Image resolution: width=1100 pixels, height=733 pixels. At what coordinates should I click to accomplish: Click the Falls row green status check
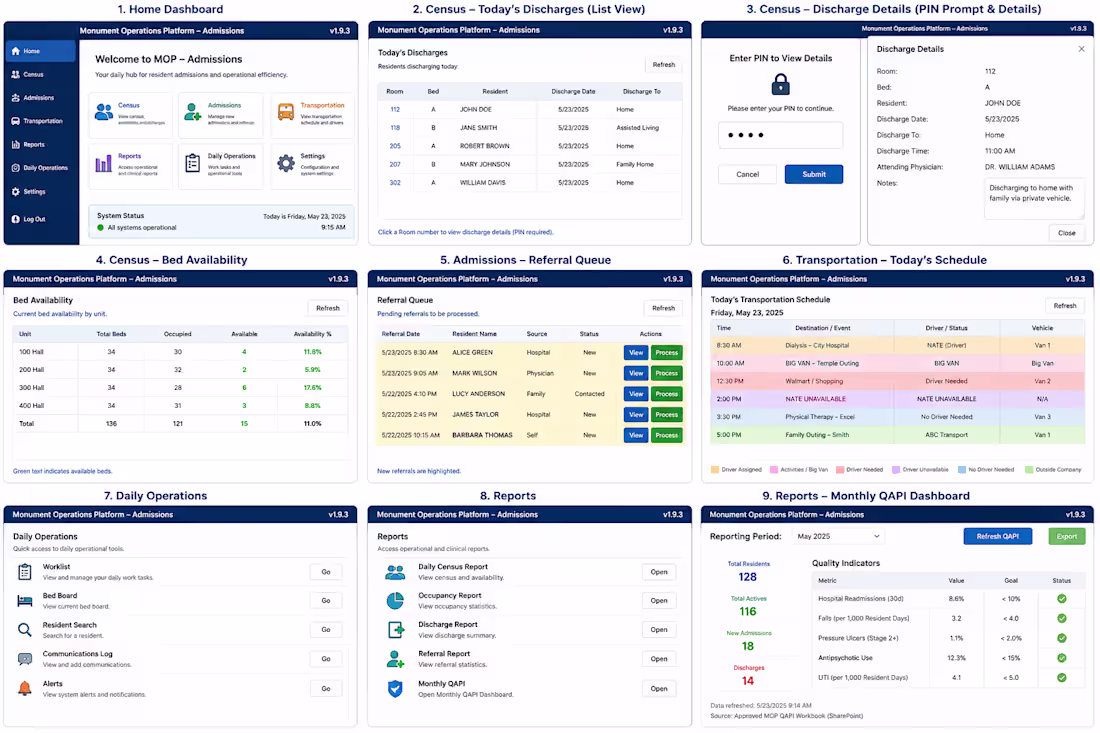1061,619
